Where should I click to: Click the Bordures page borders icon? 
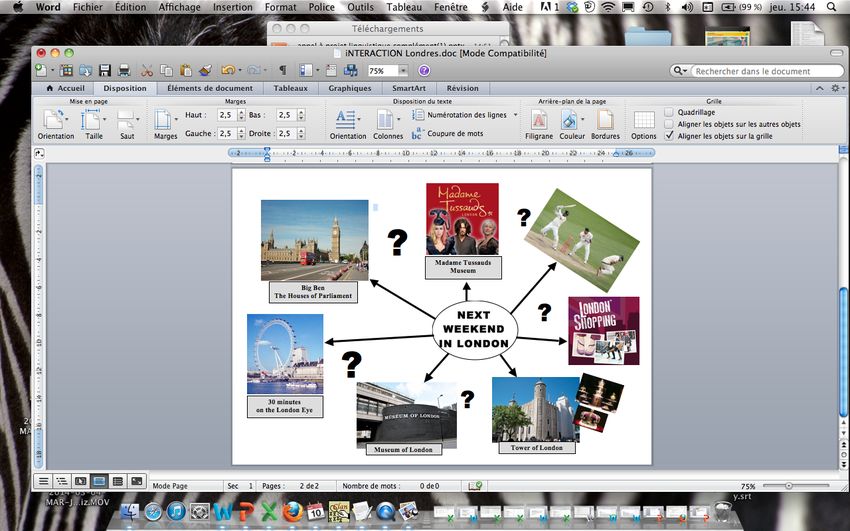click(605, 120)
